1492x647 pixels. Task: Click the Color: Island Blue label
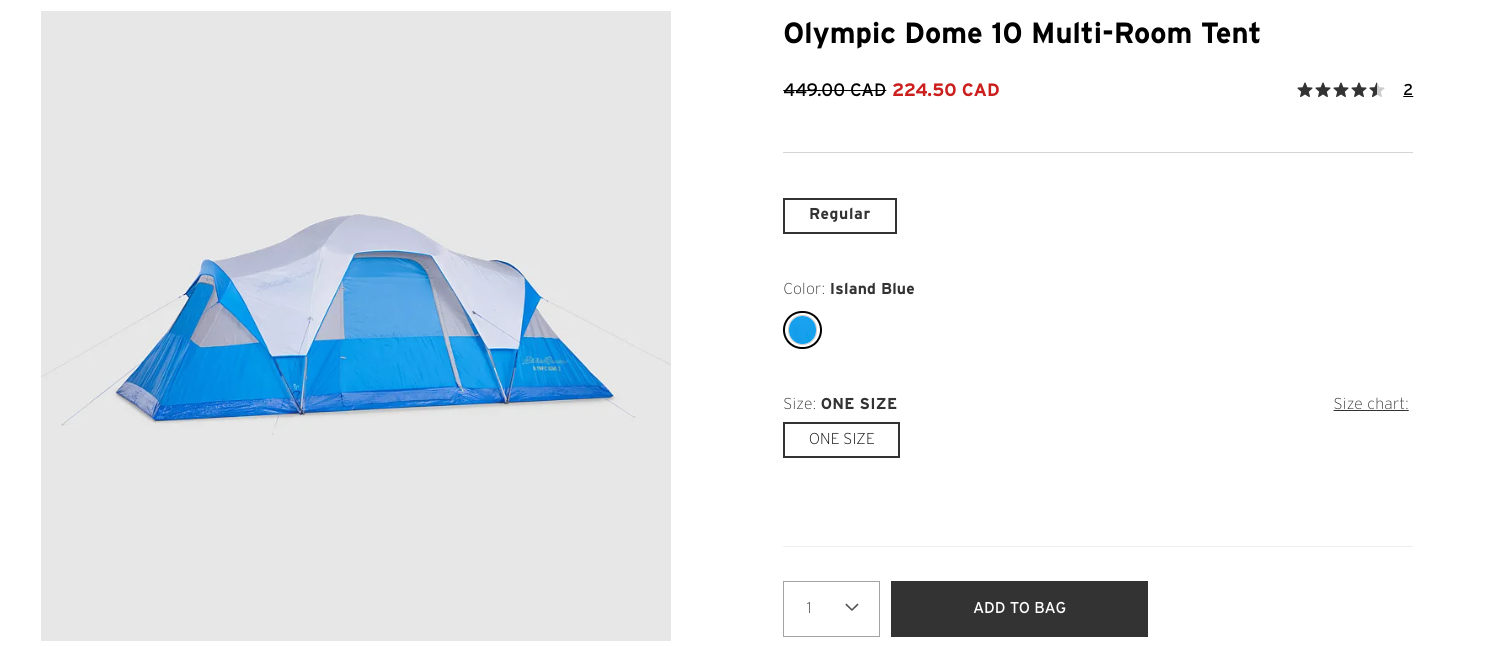(x=848, y=289)
